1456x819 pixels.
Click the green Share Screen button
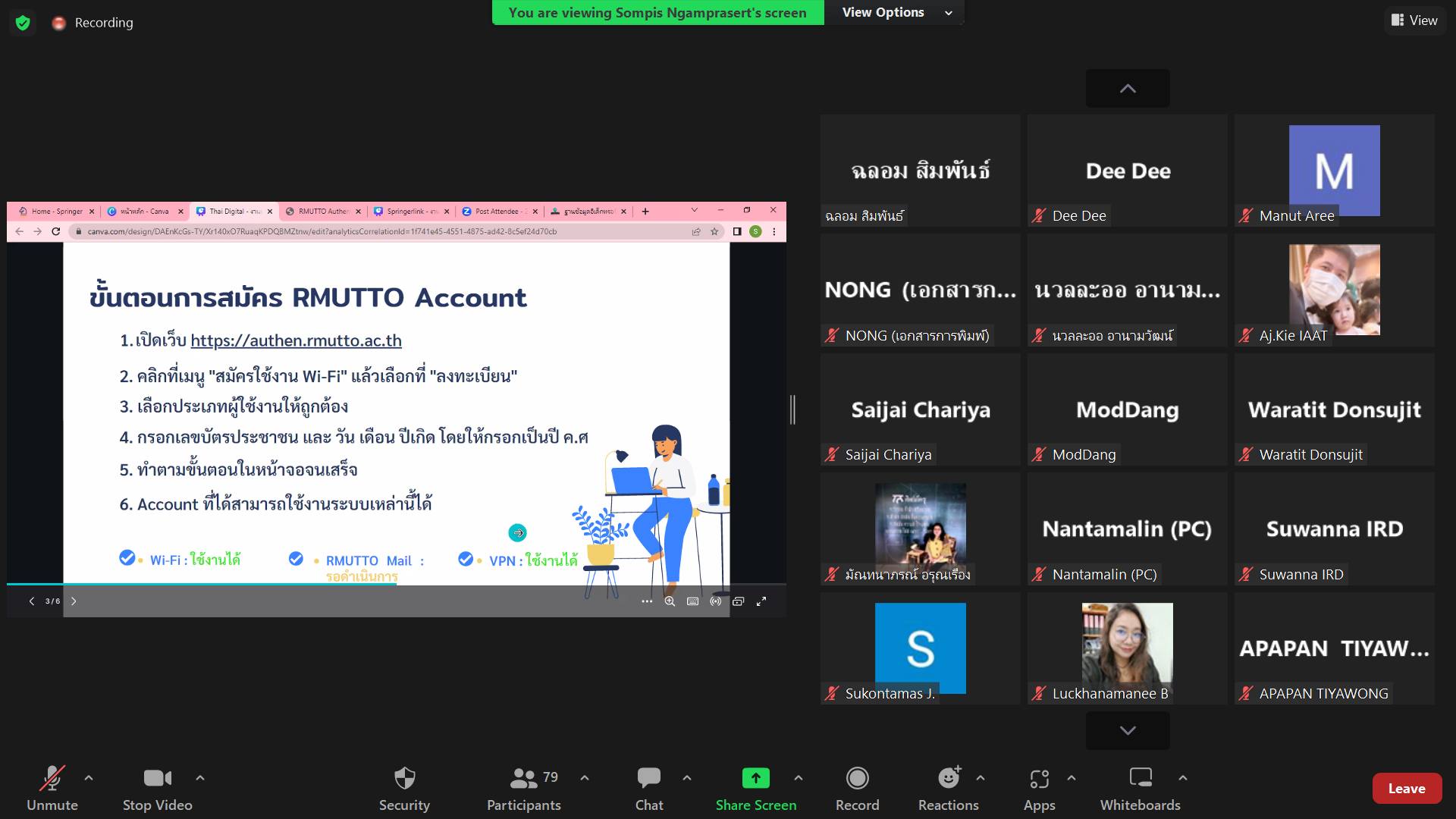[x=756, y=789]
